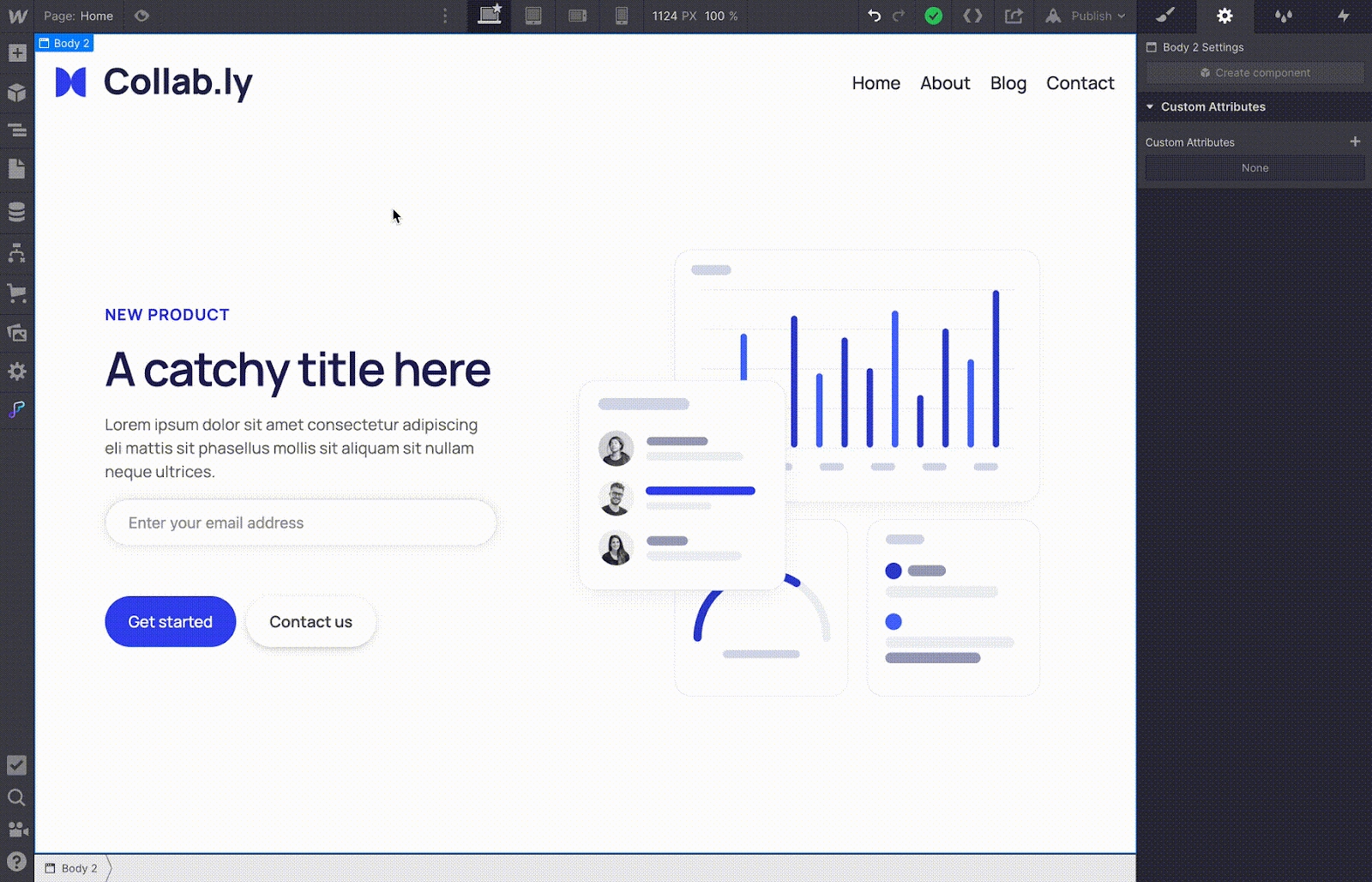Open the Ecommerce cart panel
This screenshot has width=1372, height=882.
[17, 293]
